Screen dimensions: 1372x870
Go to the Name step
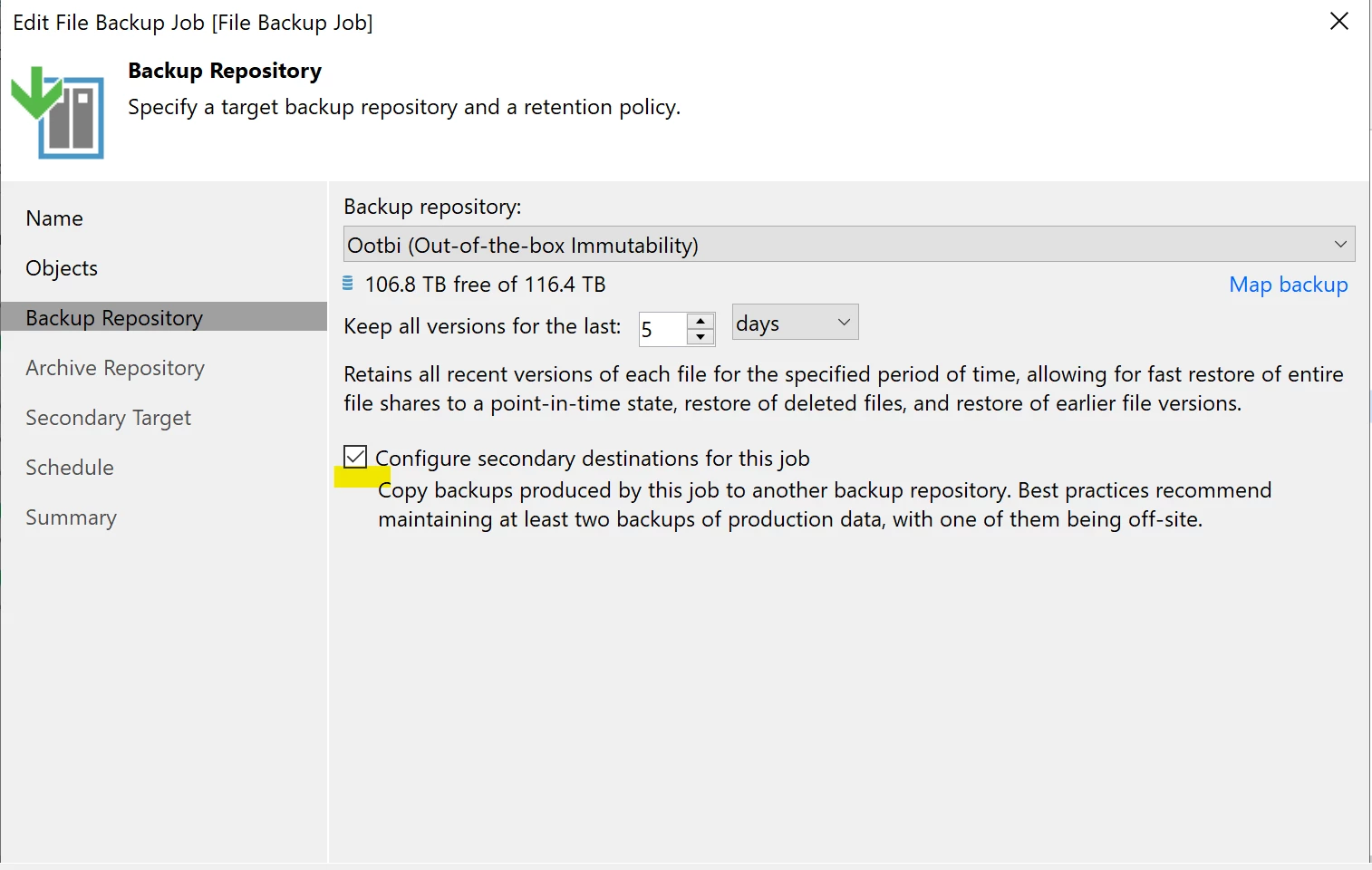point(54,218)
